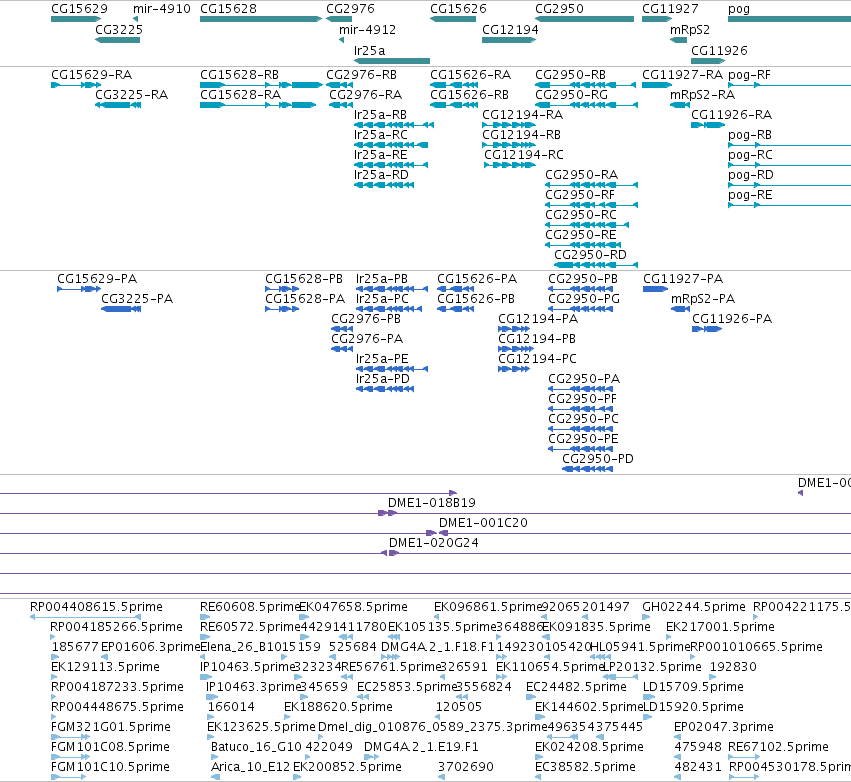Select transcript CG2976-RB
The height and width of the screenshot is (782, 851).
(339, 85)
